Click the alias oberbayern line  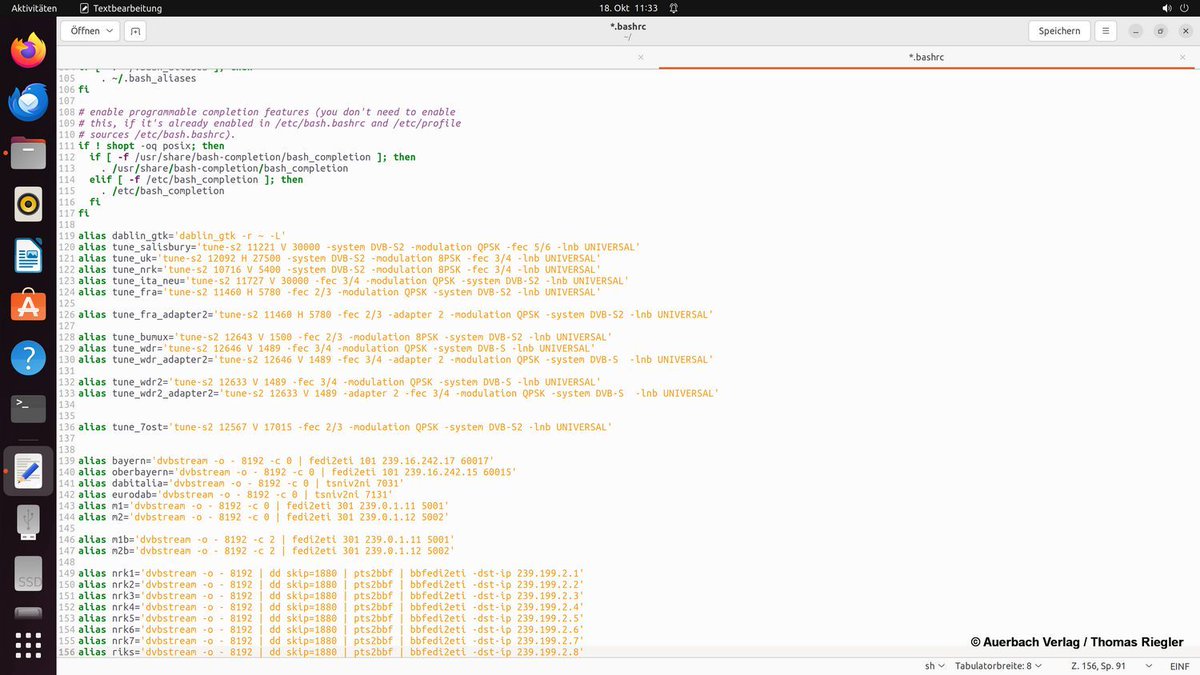pos(297,472)
